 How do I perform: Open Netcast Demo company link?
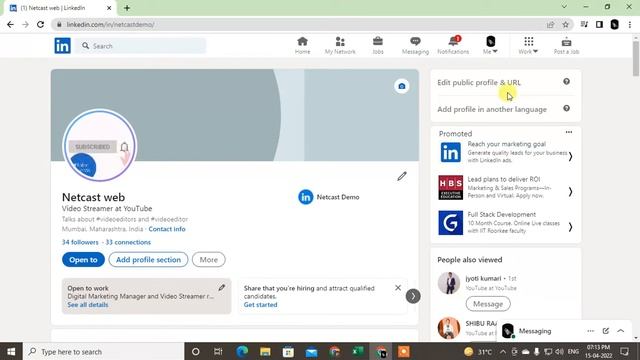[x=329, y=197]
